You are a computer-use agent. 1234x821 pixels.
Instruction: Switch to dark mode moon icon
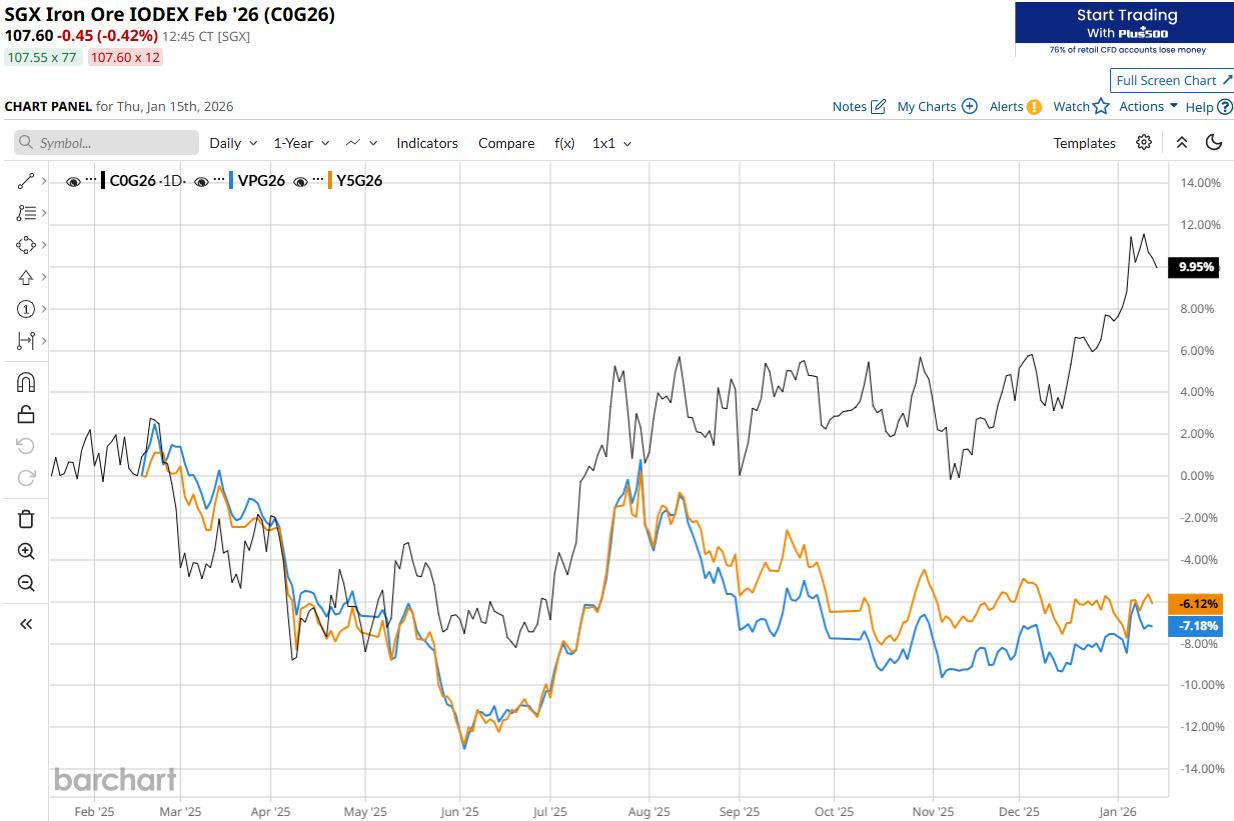[x=1214, y=143]
